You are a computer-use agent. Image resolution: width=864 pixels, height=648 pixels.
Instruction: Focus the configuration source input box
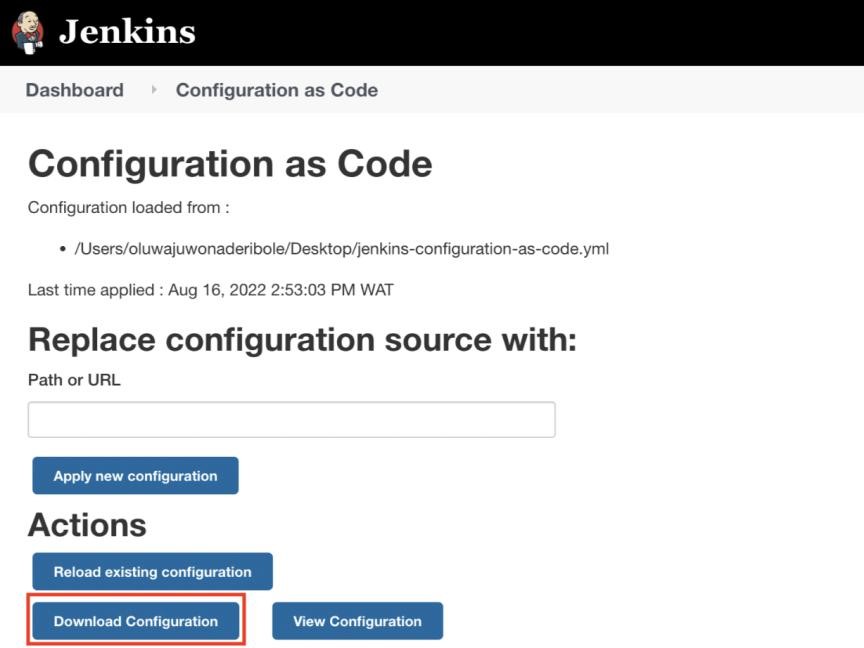click(x=292, y=419)
